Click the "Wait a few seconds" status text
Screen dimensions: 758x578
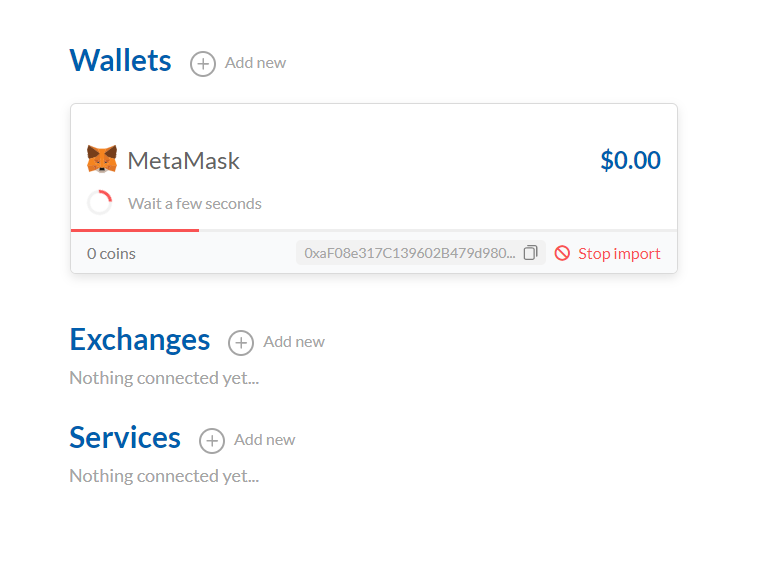pos(194,203)
